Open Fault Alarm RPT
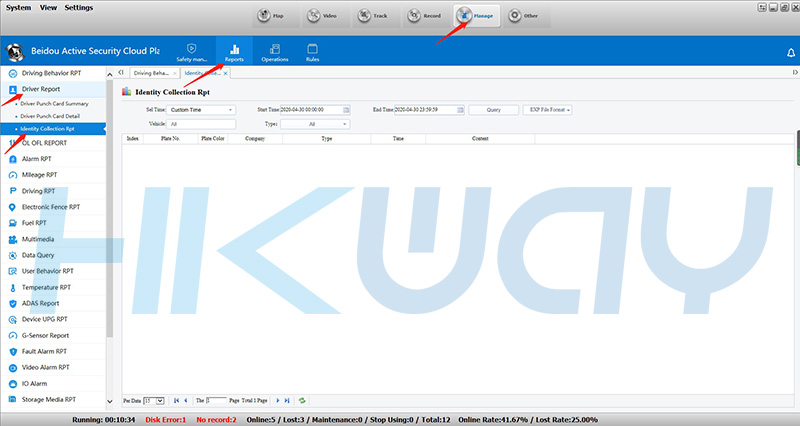The image size is (800, 426). [x=53, y=352]
